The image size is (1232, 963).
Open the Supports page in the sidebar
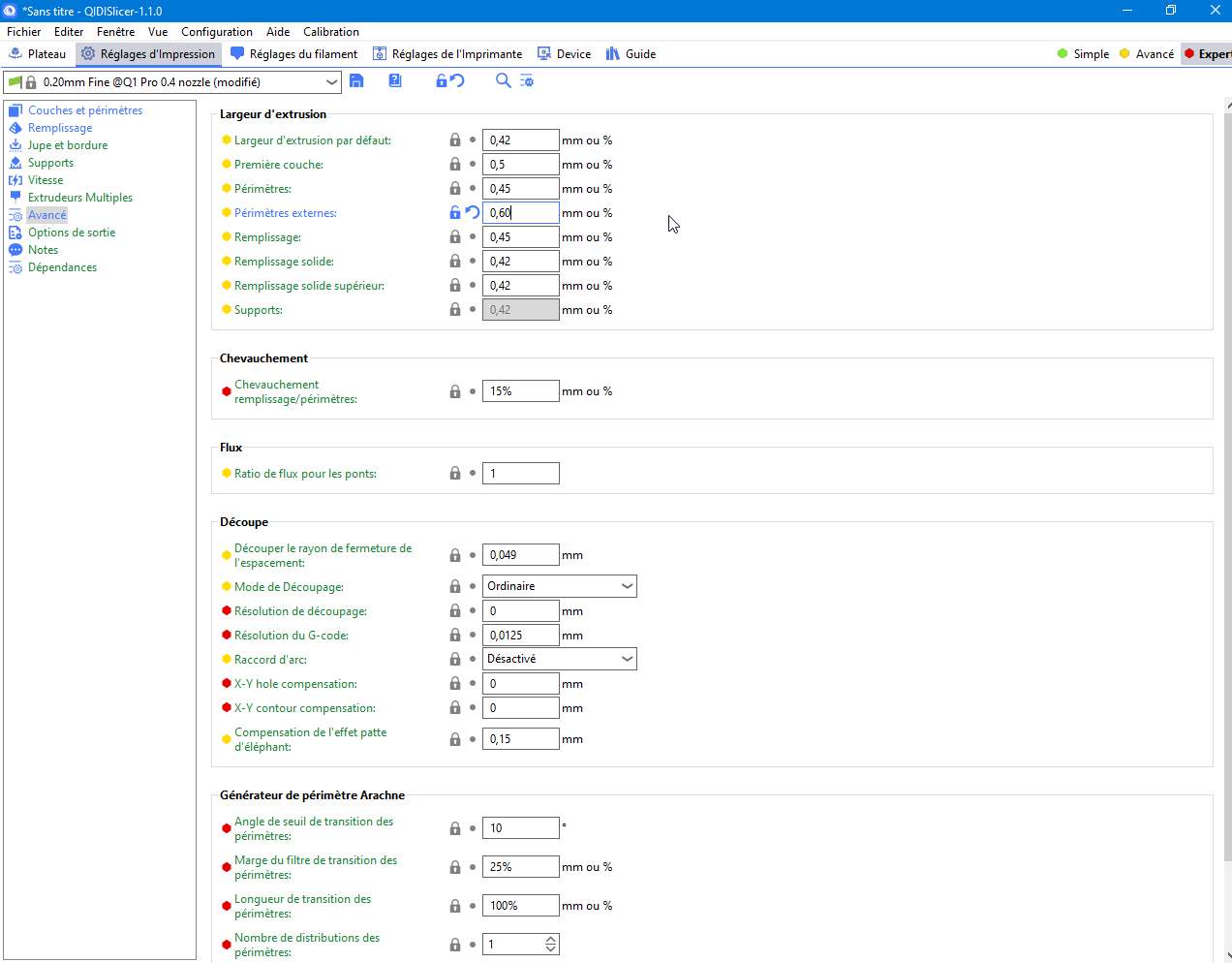[x=50, y=163]
